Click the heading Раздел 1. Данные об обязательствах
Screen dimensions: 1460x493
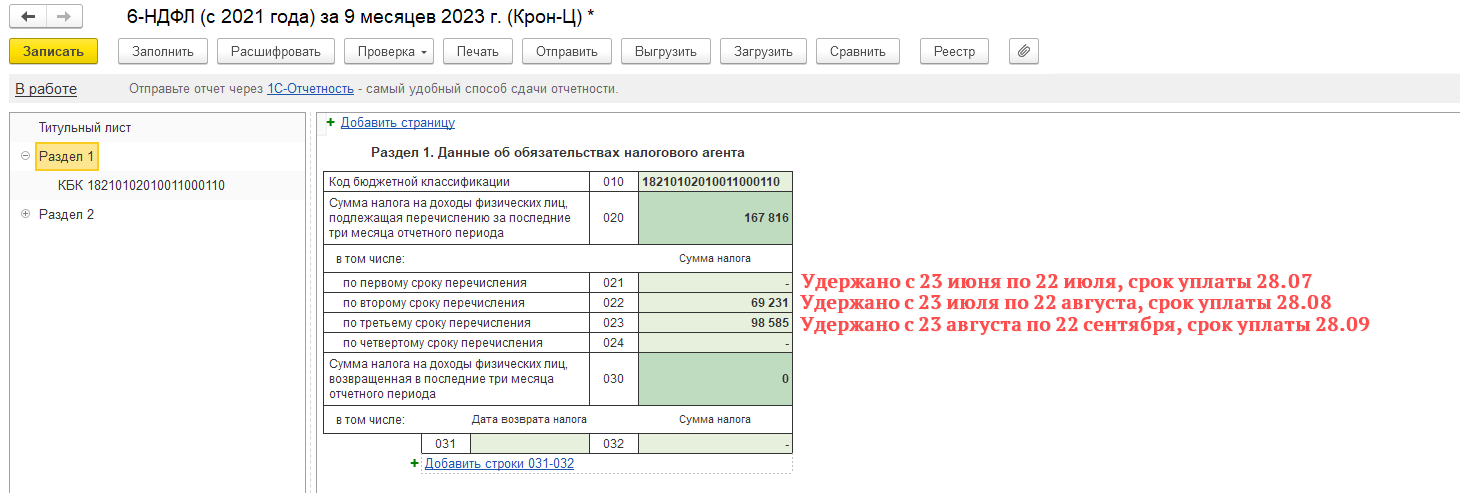(558, 152)
